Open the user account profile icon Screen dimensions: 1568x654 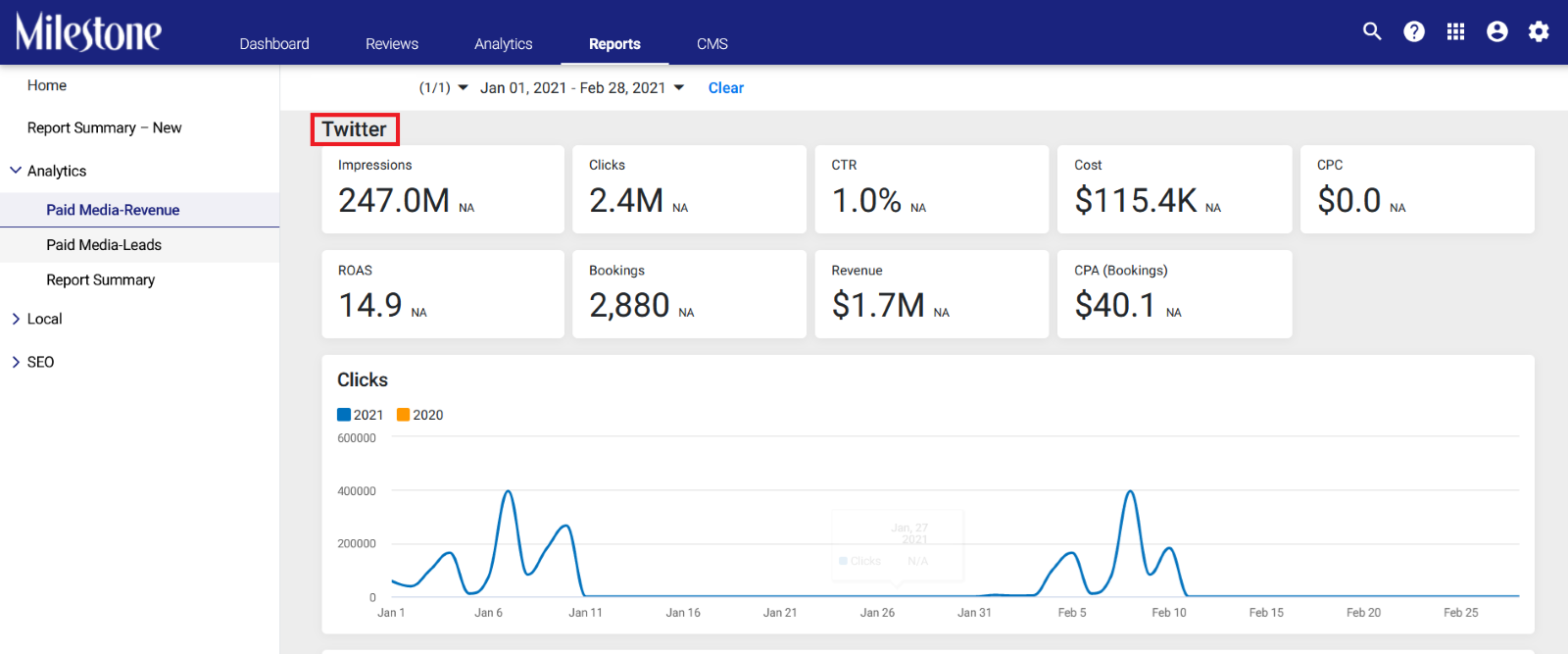(1497, 31)
